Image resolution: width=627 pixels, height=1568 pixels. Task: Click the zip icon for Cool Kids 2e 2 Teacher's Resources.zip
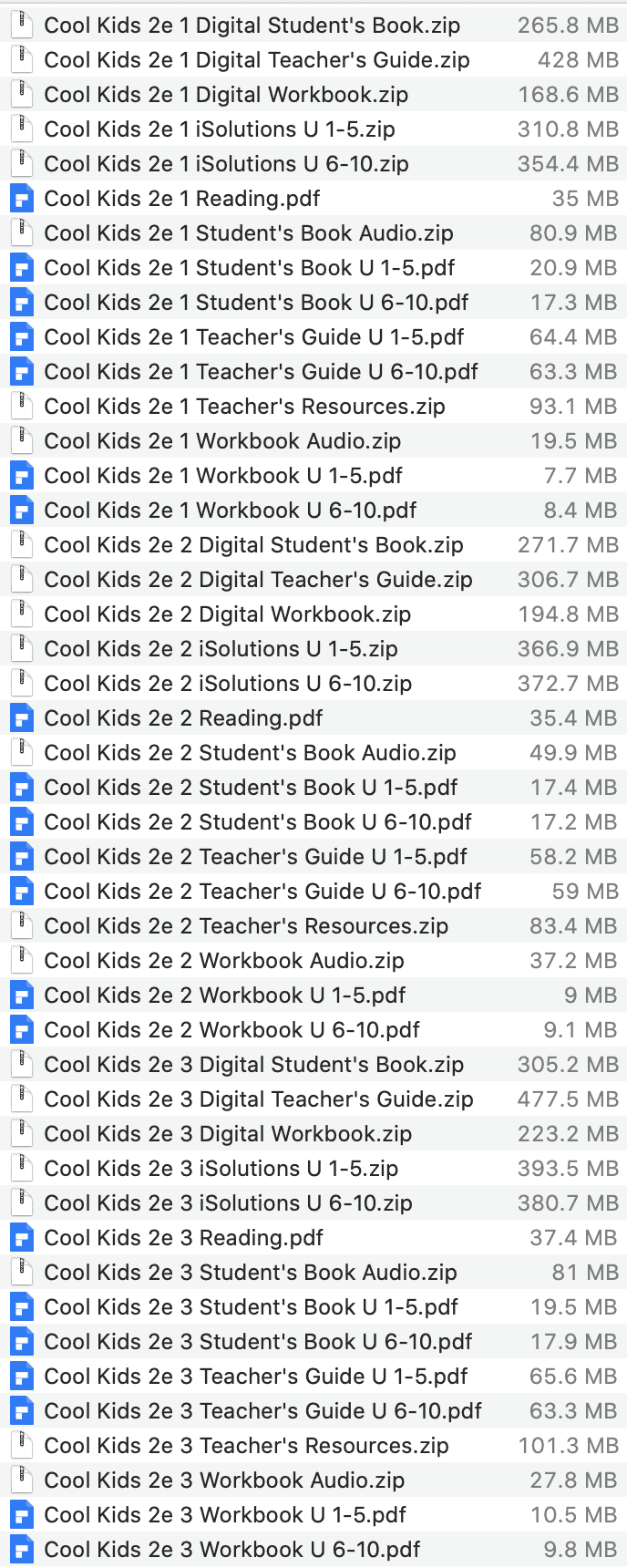point(21,926)
